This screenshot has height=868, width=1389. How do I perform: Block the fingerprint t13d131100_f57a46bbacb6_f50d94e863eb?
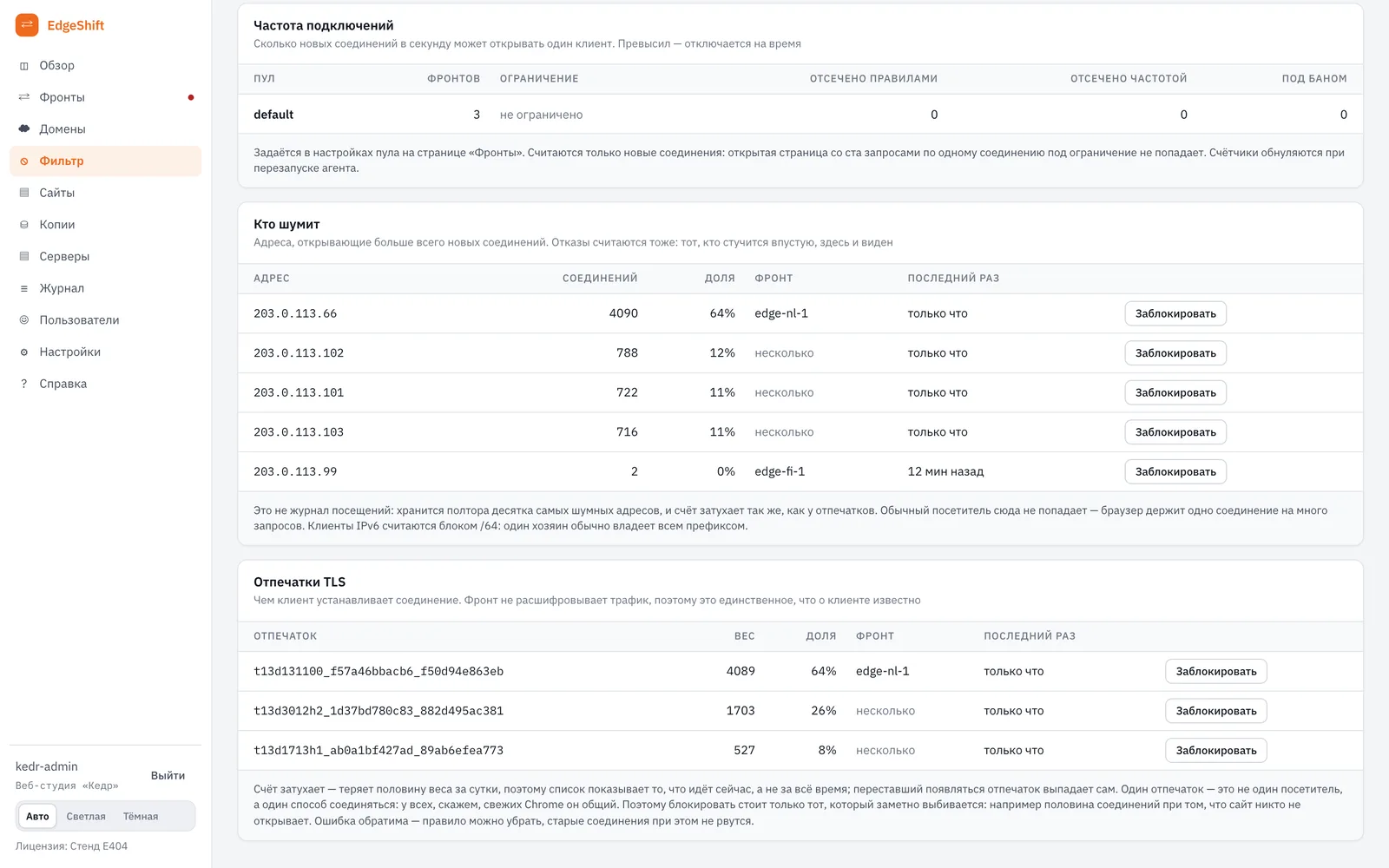1216,671
